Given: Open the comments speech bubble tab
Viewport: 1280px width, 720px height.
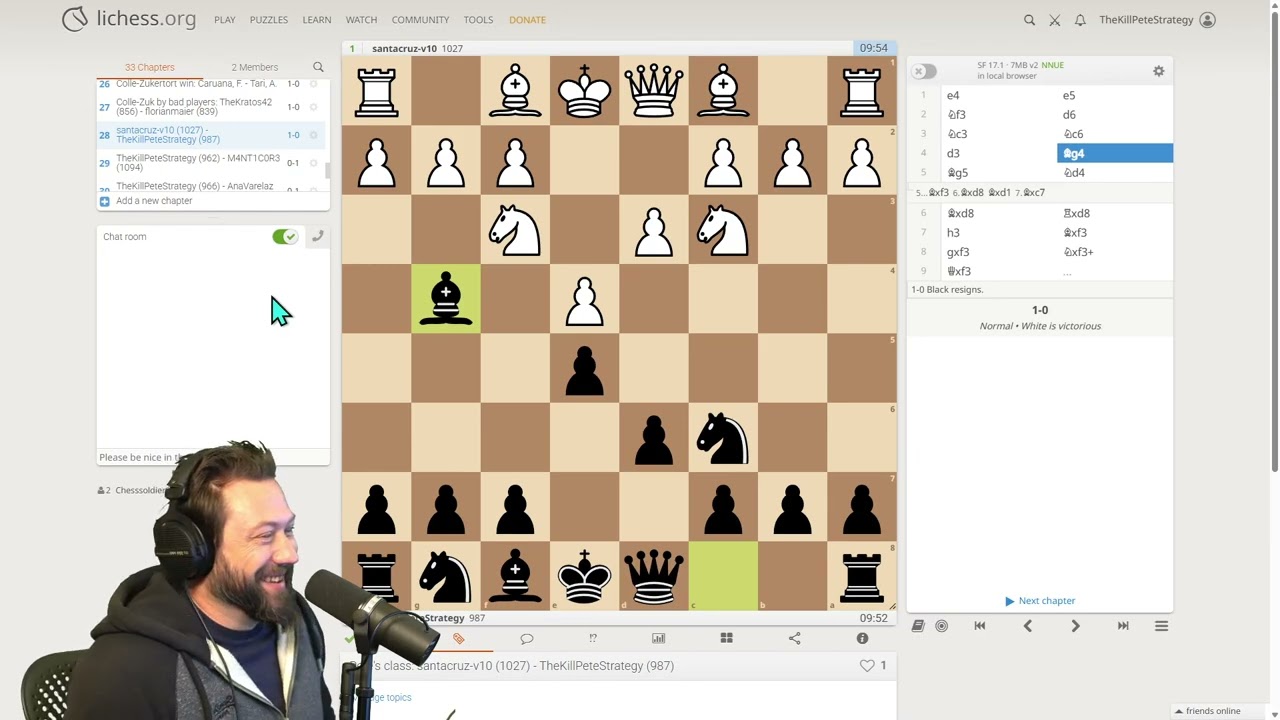Looking at the screenshot, I should click(x=527, y=639).
